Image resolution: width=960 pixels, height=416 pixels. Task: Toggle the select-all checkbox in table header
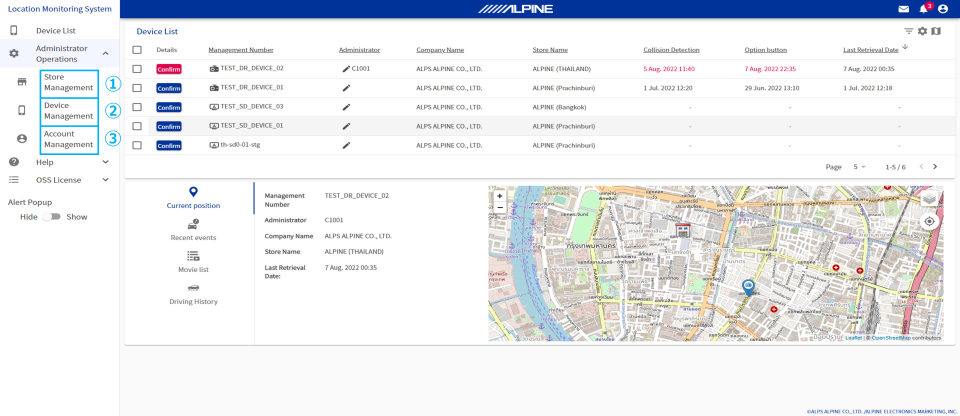(137, 50)
